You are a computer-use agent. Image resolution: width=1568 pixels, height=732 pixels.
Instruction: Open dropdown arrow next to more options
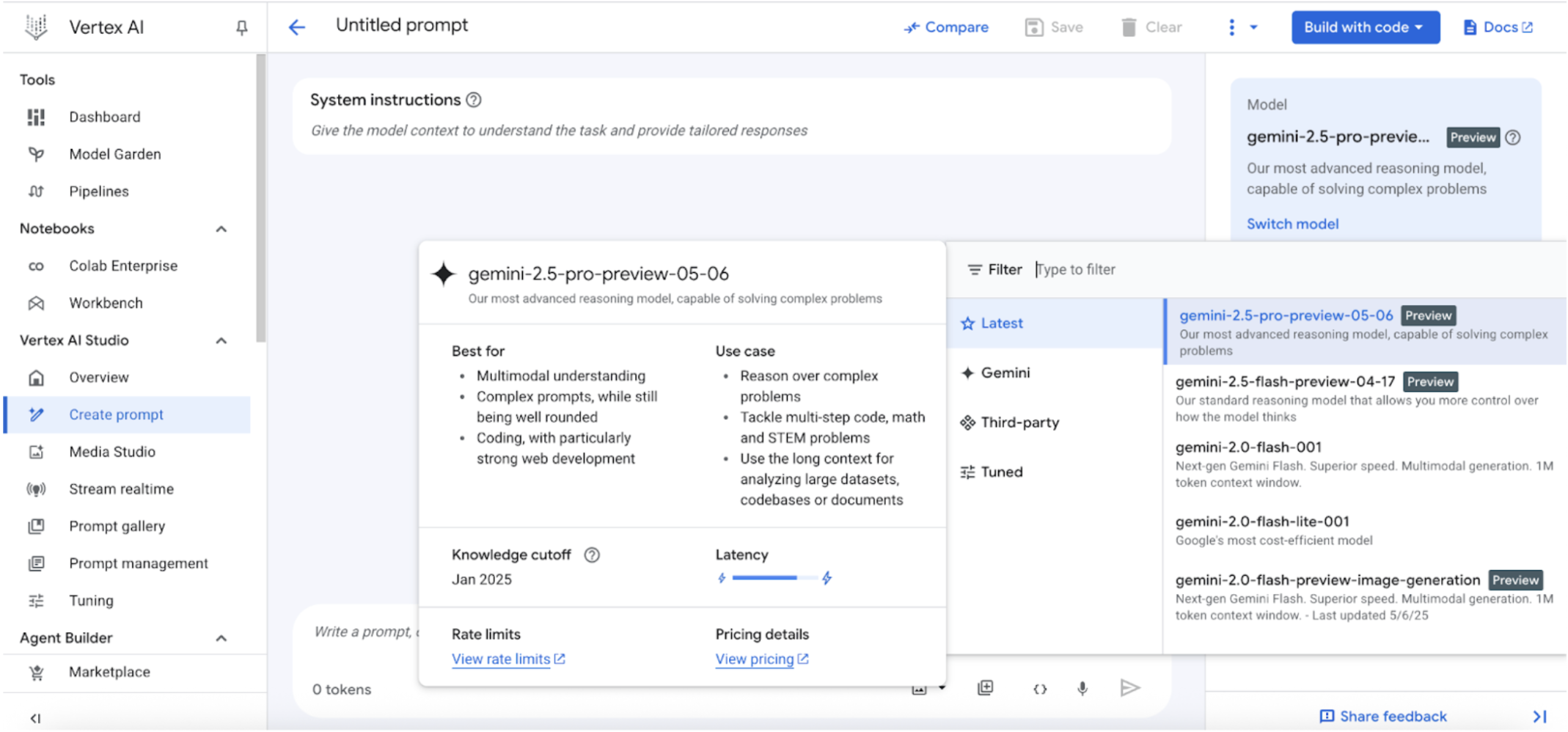[1253, 27]
